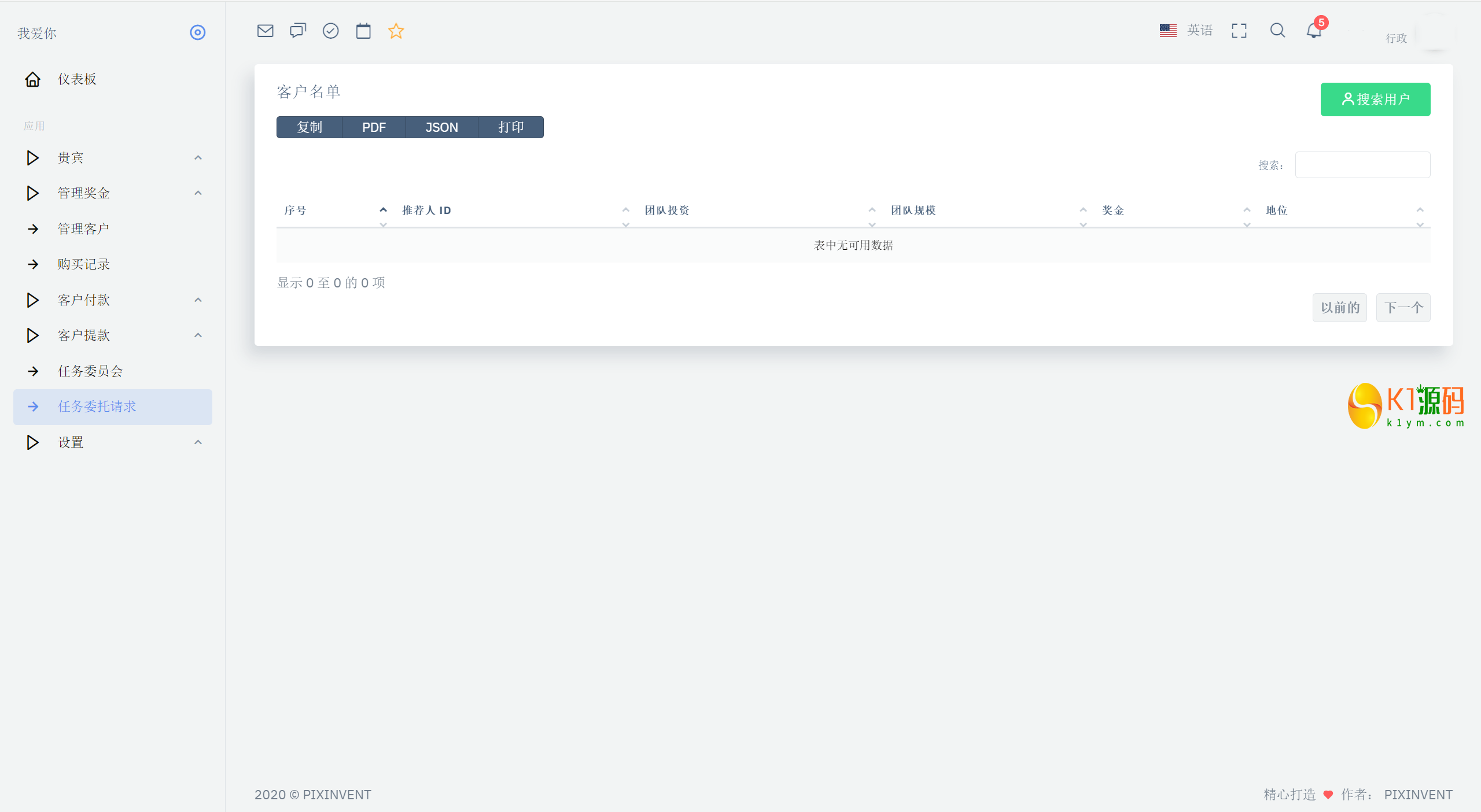Sort by 团队投资 column arrows
This screenshot has height=812, width=1481.
872,217
